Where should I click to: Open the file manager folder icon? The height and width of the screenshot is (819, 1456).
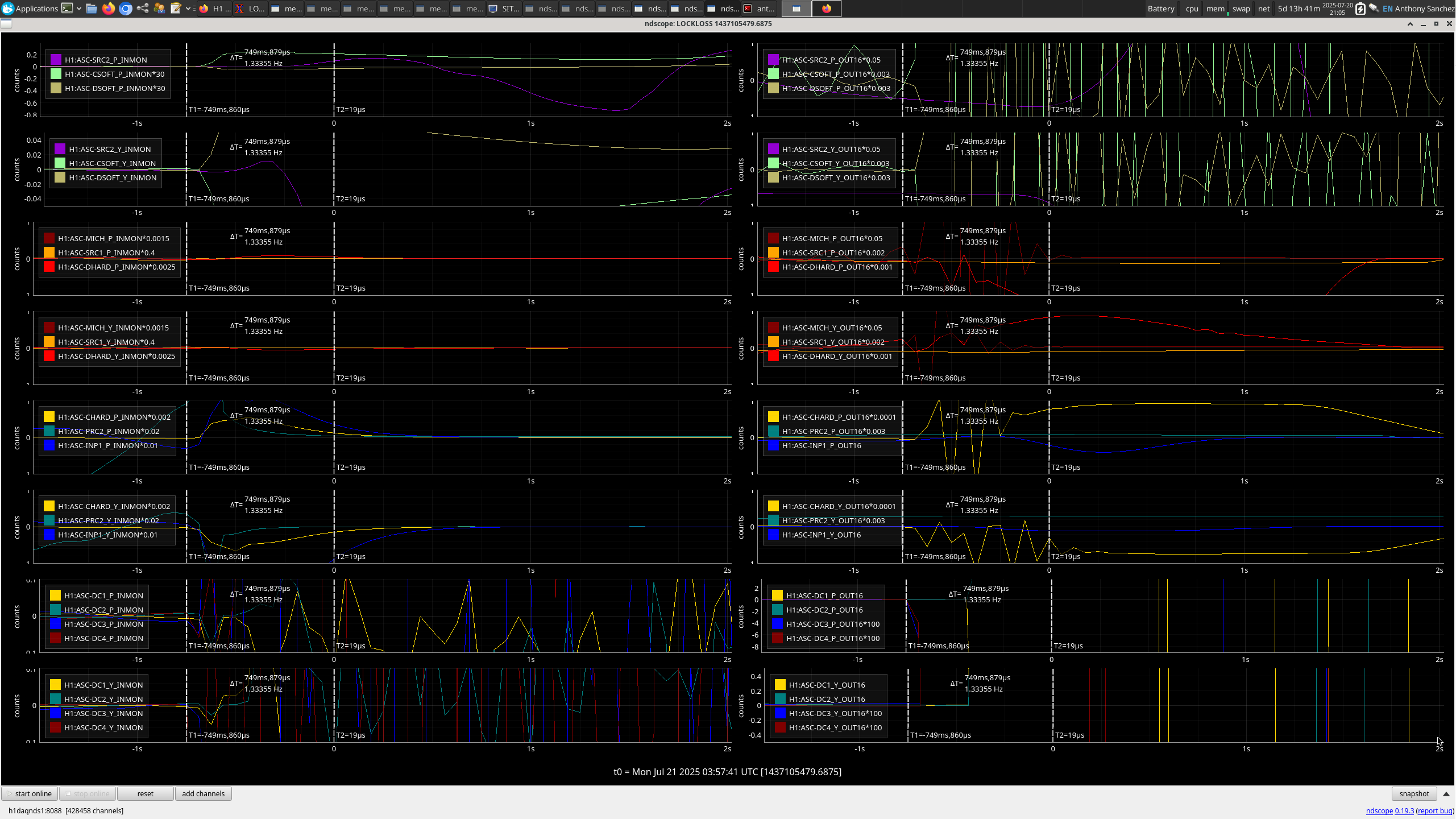point(92,8)
